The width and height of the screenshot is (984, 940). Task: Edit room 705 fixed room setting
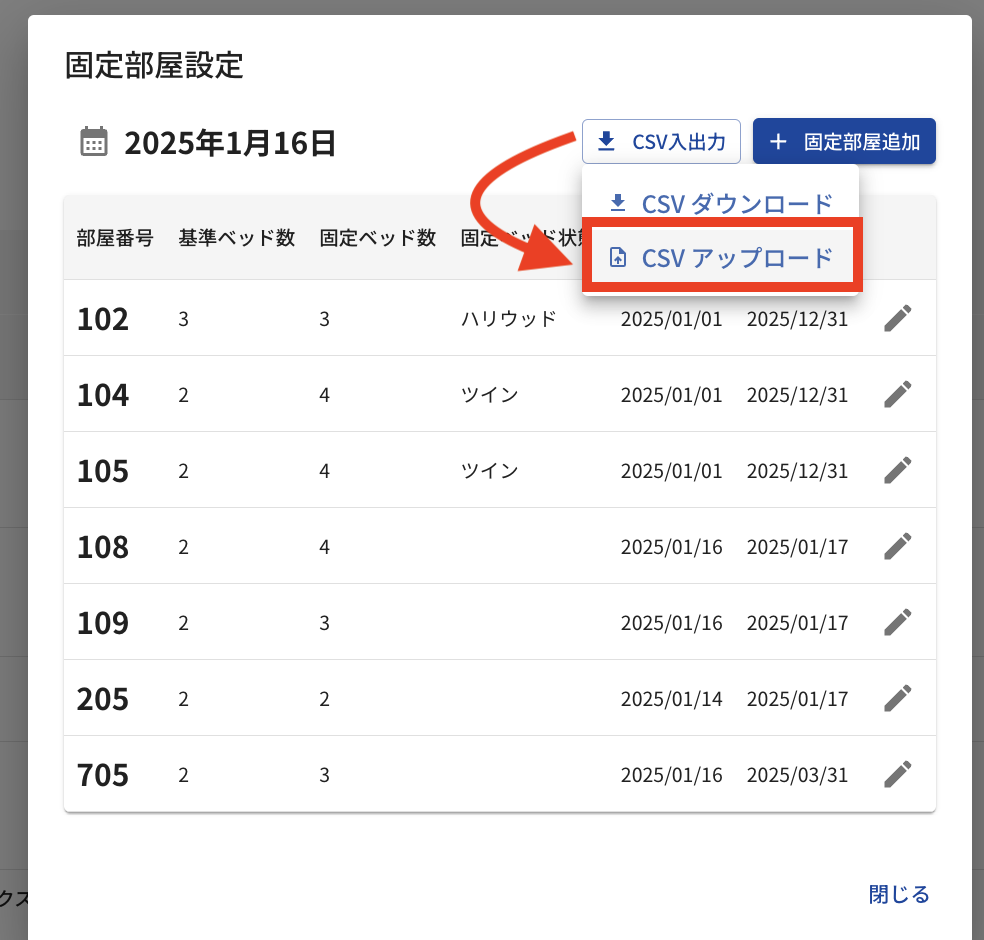pos(897,774)
